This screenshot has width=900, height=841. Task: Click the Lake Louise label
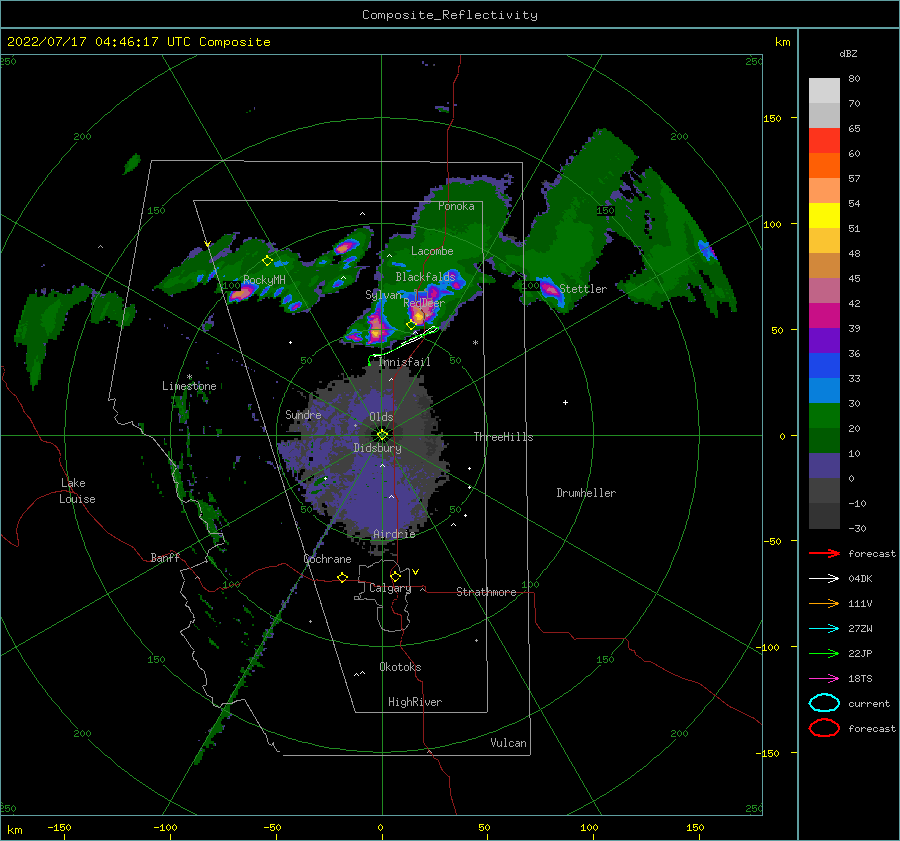pyautogui.click(x=77, y=491)
